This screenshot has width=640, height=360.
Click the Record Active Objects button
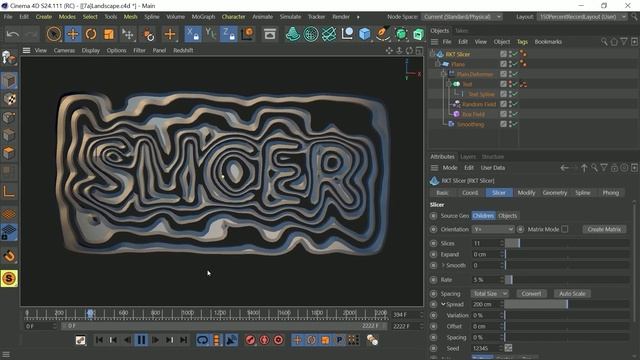251,340
